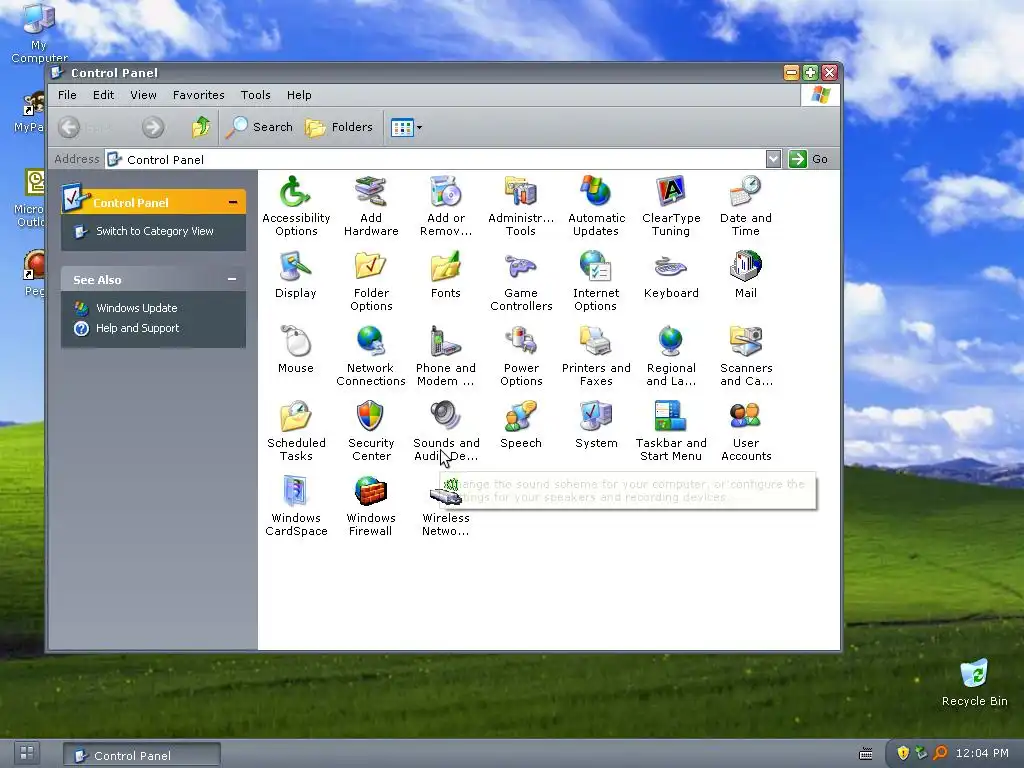1024x768 pixels.
Task: Click the clock showing 12:04 PM
Action: 982,753
